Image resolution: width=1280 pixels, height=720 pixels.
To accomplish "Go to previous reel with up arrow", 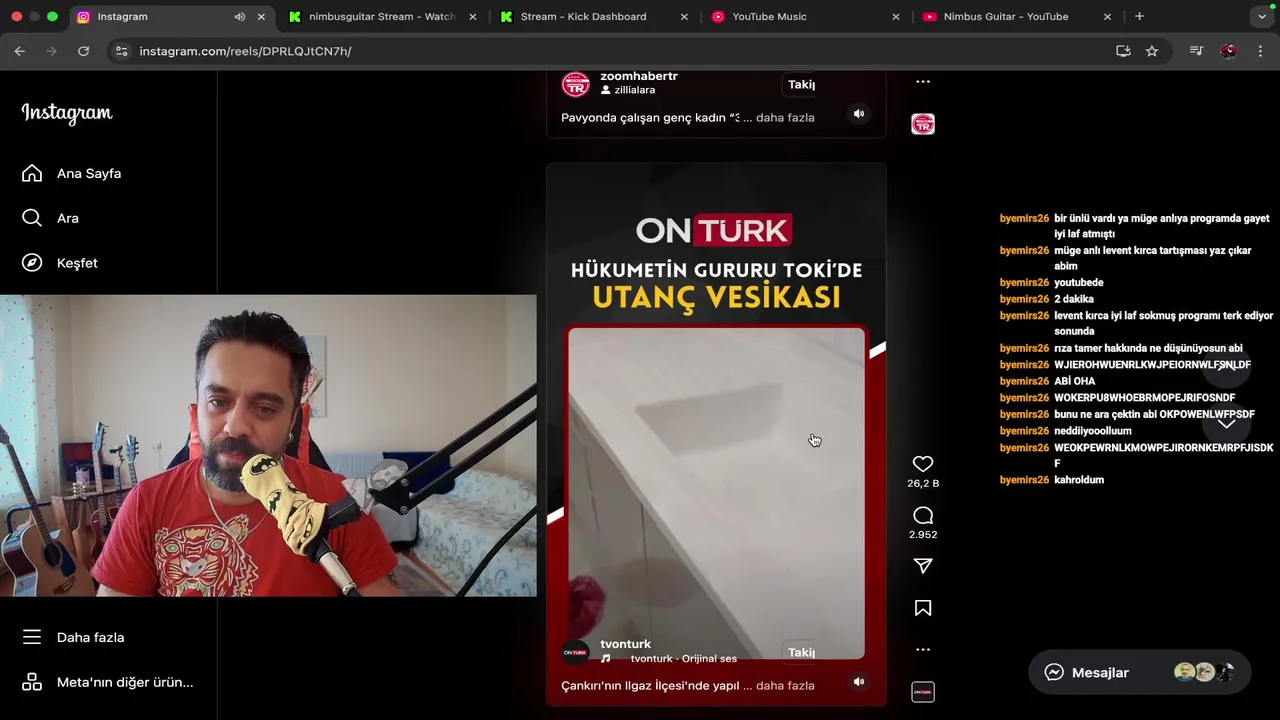I will pyautogui.click(x=1226, y=365).
